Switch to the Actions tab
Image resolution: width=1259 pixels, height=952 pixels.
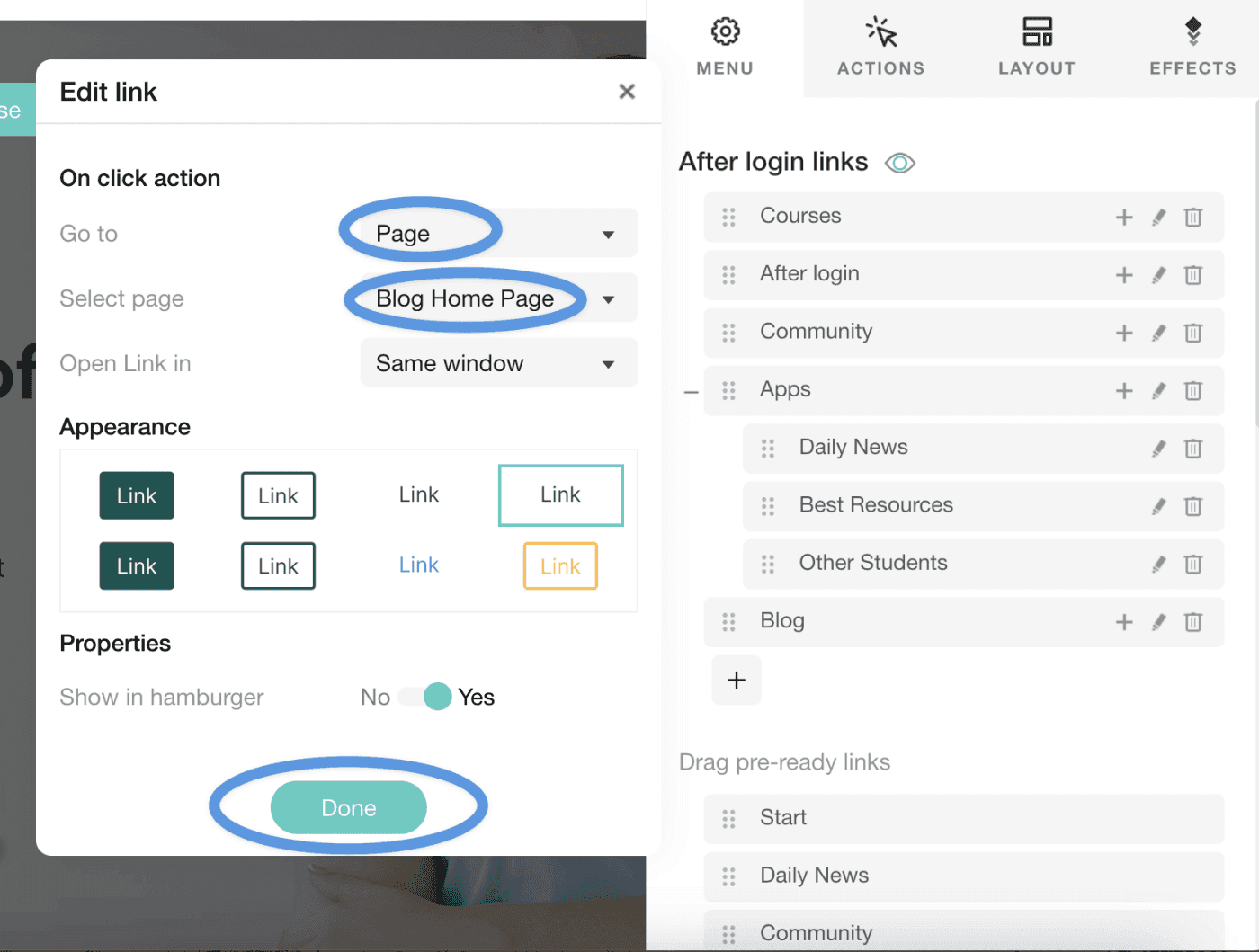pos(881,47)
